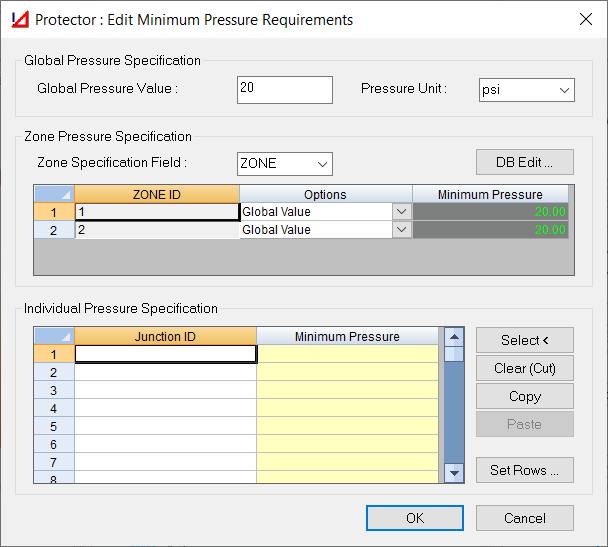This screenshot has width=608, height=547.
Task: Confirm with the OK button
Action: pos(415,518)
